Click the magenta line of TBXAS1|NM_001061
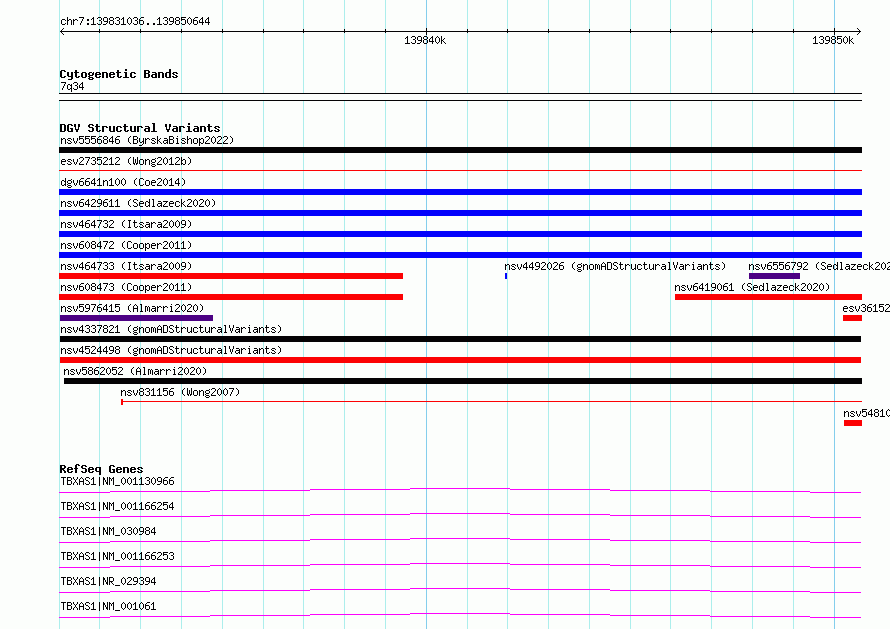Viewport: 890px width, 629px height. pos(460,615)
